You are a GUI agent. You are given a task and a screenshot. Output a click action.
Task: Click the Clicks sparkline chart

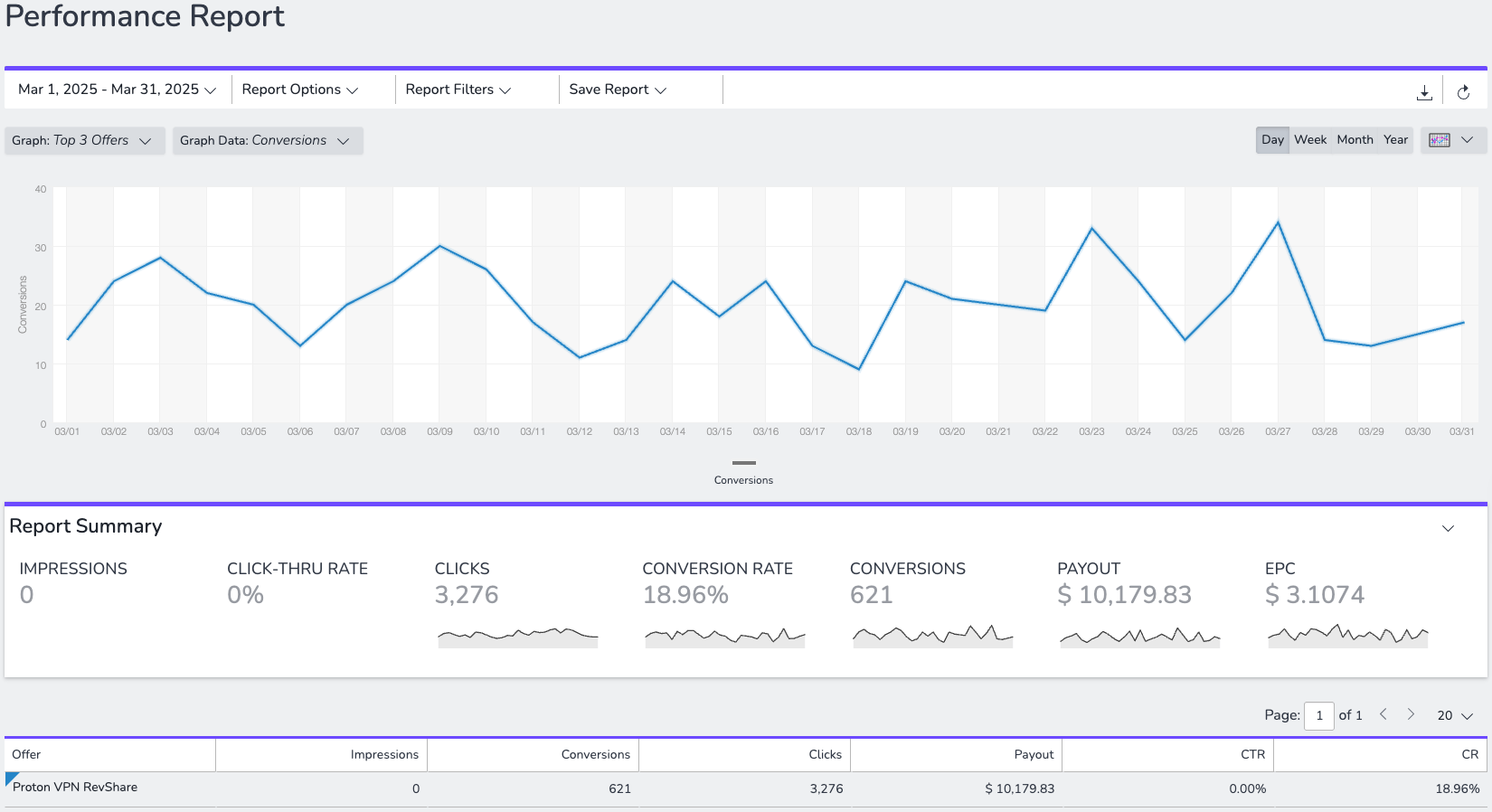[517, 637]
